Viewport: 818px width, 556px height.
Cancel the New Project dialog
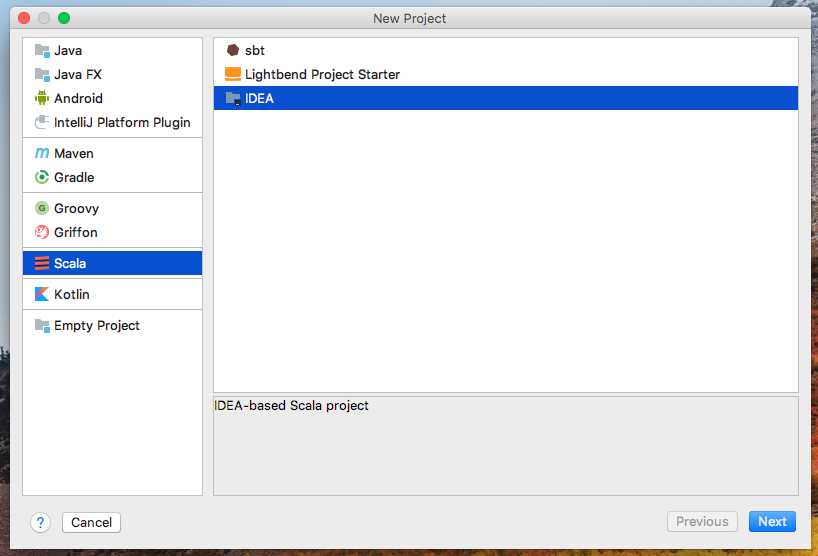click(x=91, y=523)
